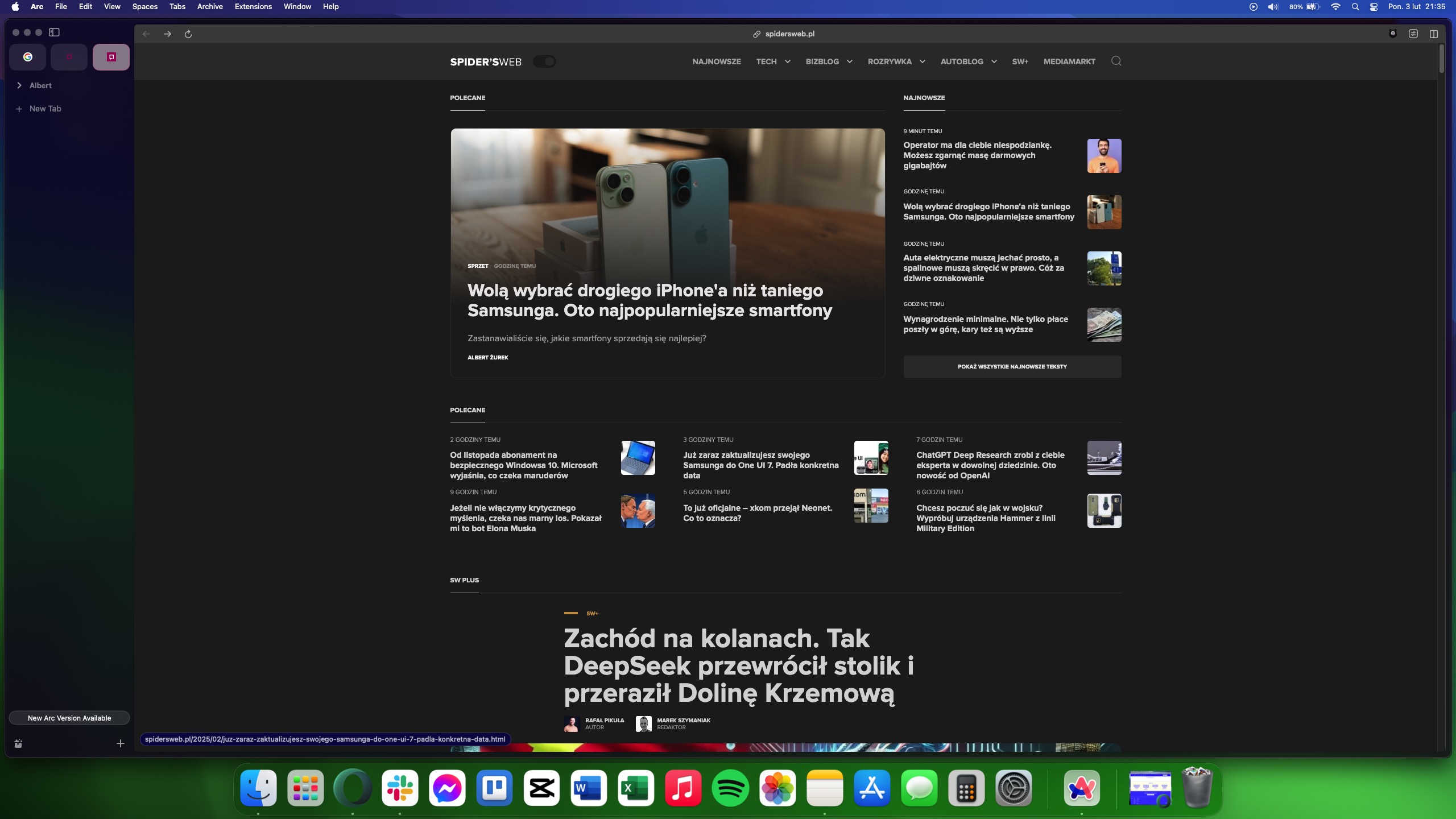Click the Hammer Military Edition article thumbnail

pos(1104,511)
